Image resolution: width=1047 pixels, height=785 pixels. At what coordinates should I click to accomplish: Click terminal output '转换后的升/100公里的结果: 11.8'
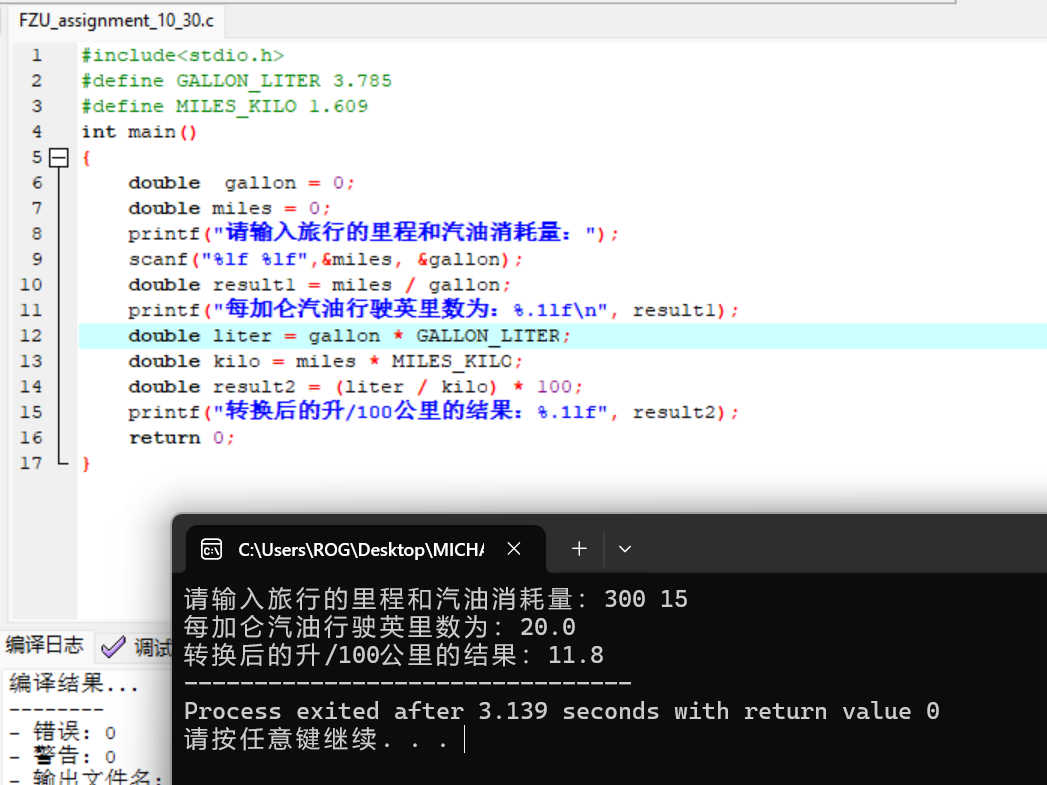(393, 655)
